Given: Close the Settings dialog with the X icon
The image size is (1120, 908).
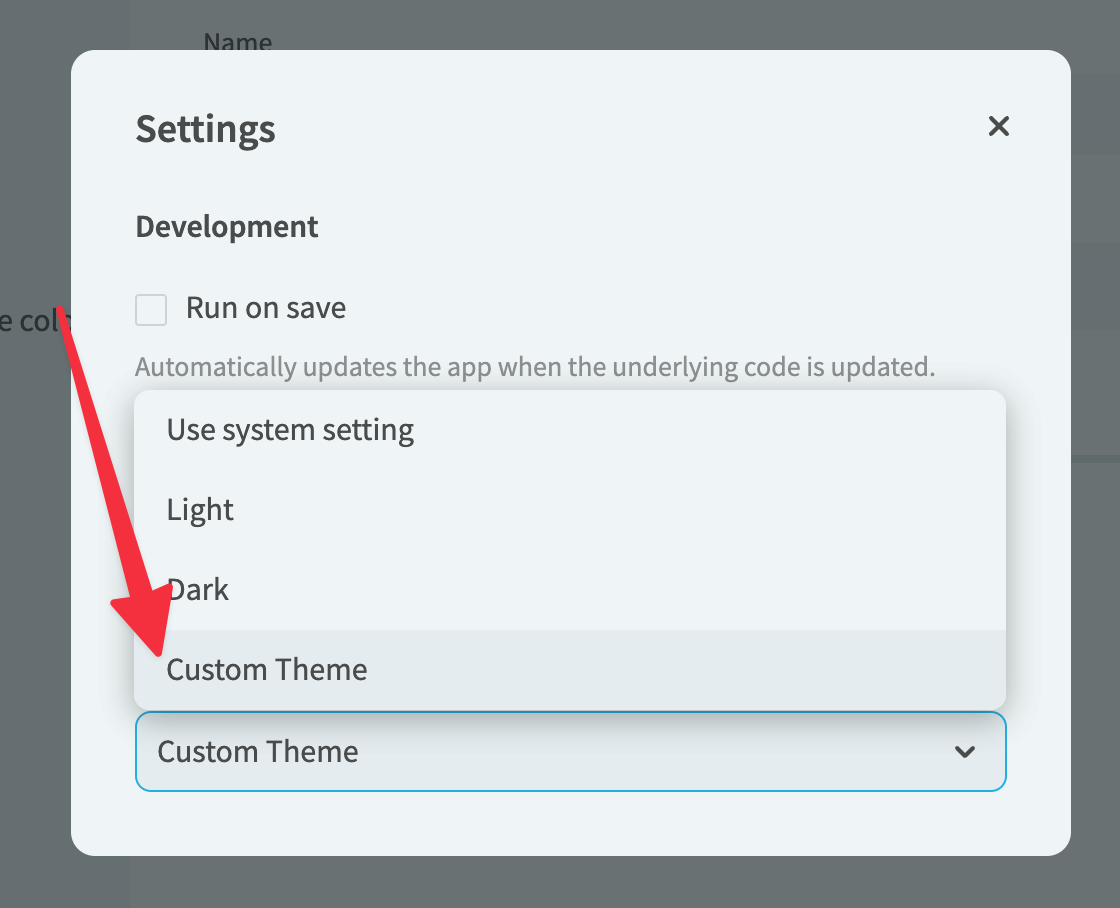Looking at the screenshot, I should (998, 127).
